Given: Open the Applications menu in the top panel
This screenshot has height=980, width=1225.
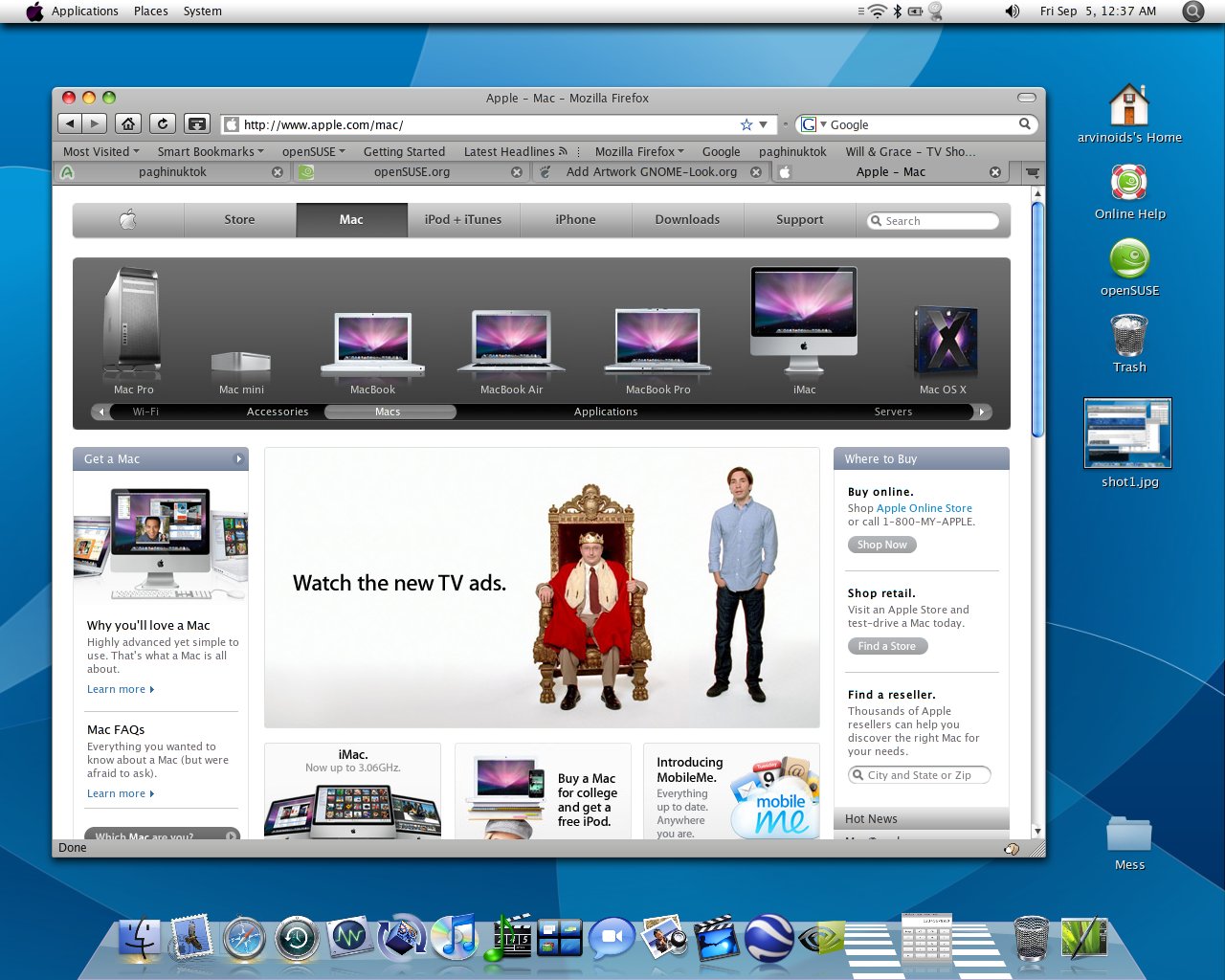Looking at the screenshot, I should click(x=84, y=11).
